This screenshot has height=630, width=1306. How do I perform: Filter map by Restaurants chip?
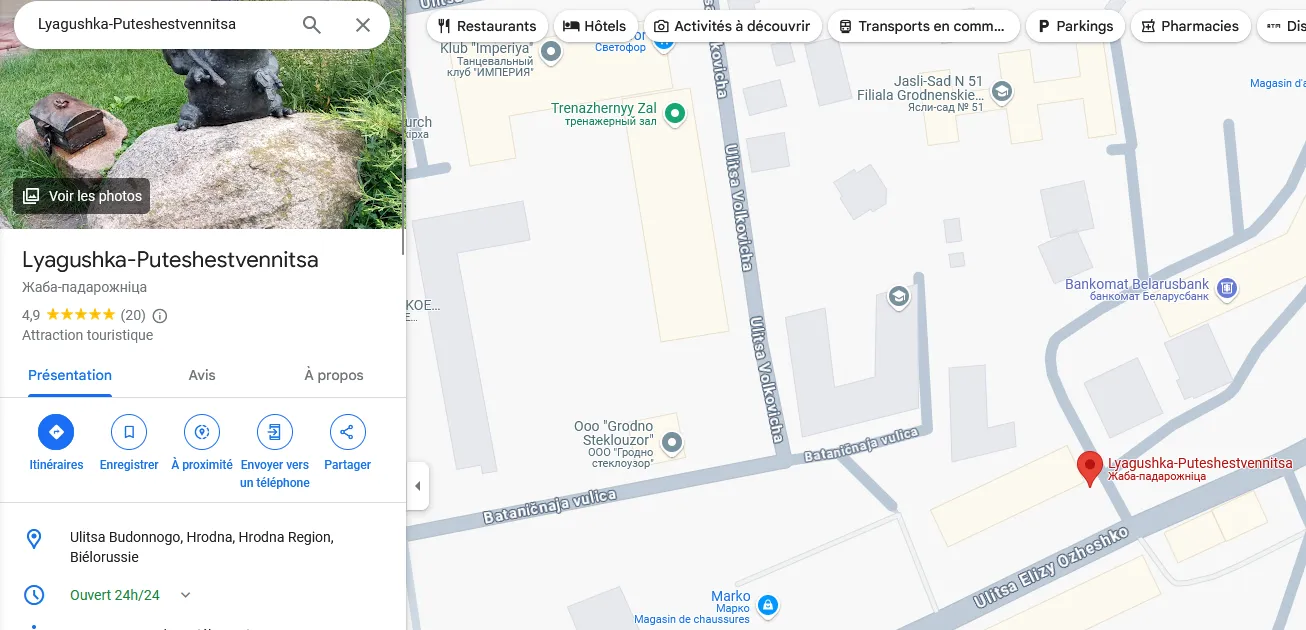[x=487, y=26]
